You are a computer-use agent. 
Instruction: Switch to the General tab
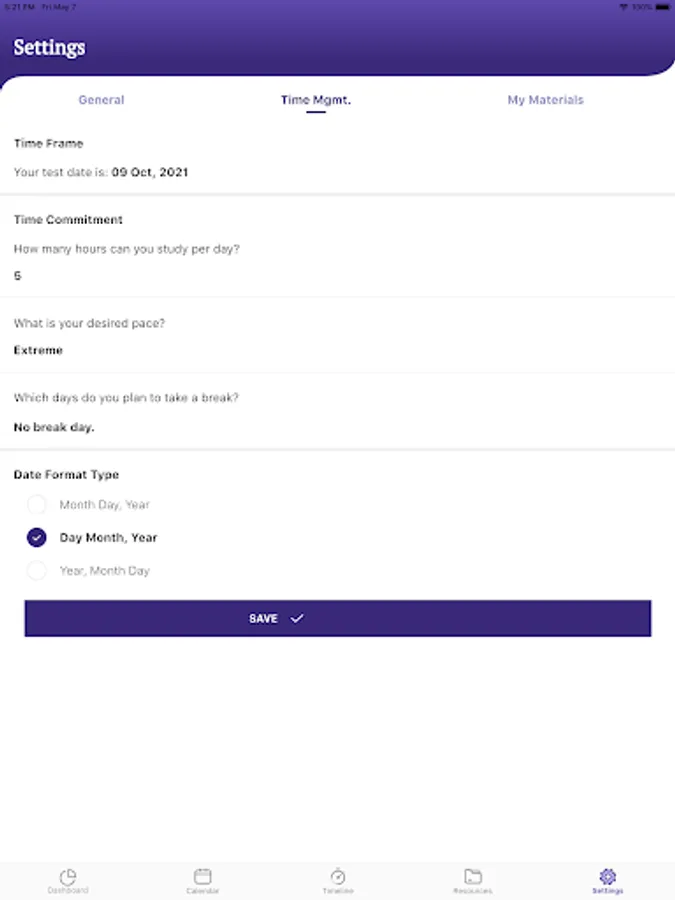[101, 100]
